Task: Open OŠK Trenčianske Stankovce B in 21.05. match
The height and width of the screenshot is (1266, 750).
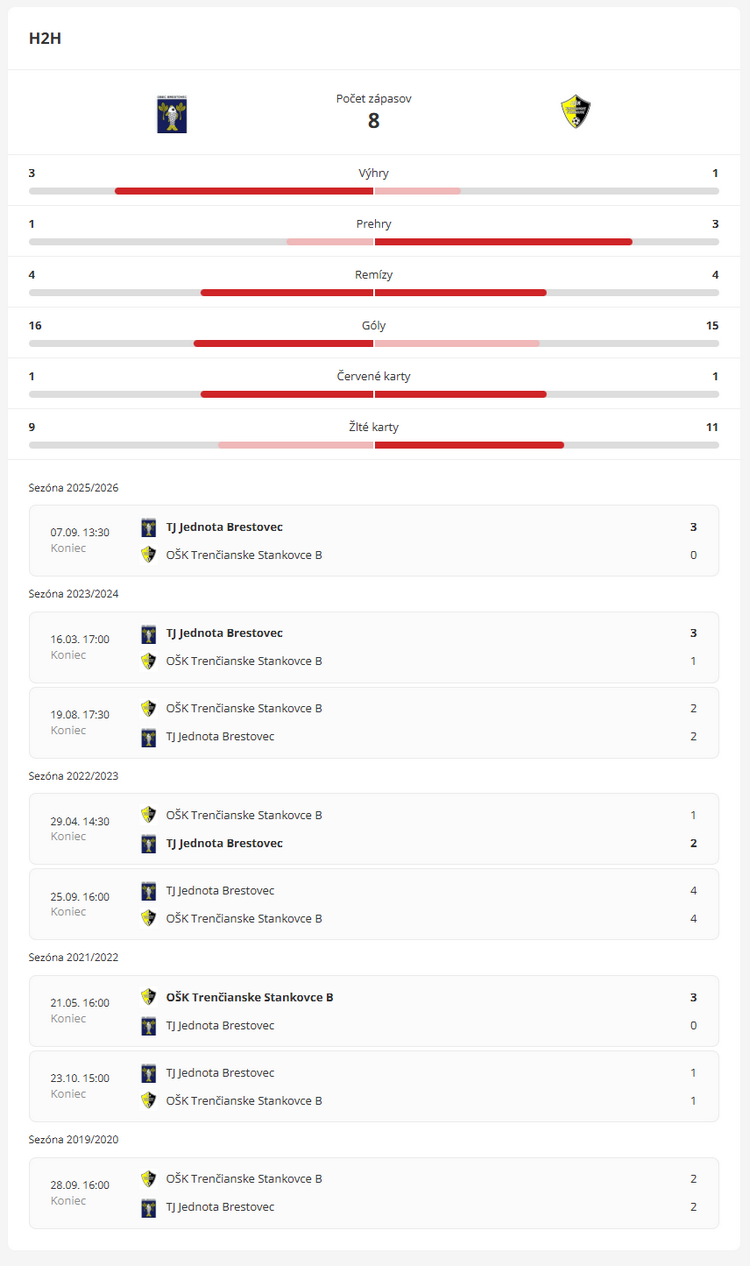Action: coord(249,997)
